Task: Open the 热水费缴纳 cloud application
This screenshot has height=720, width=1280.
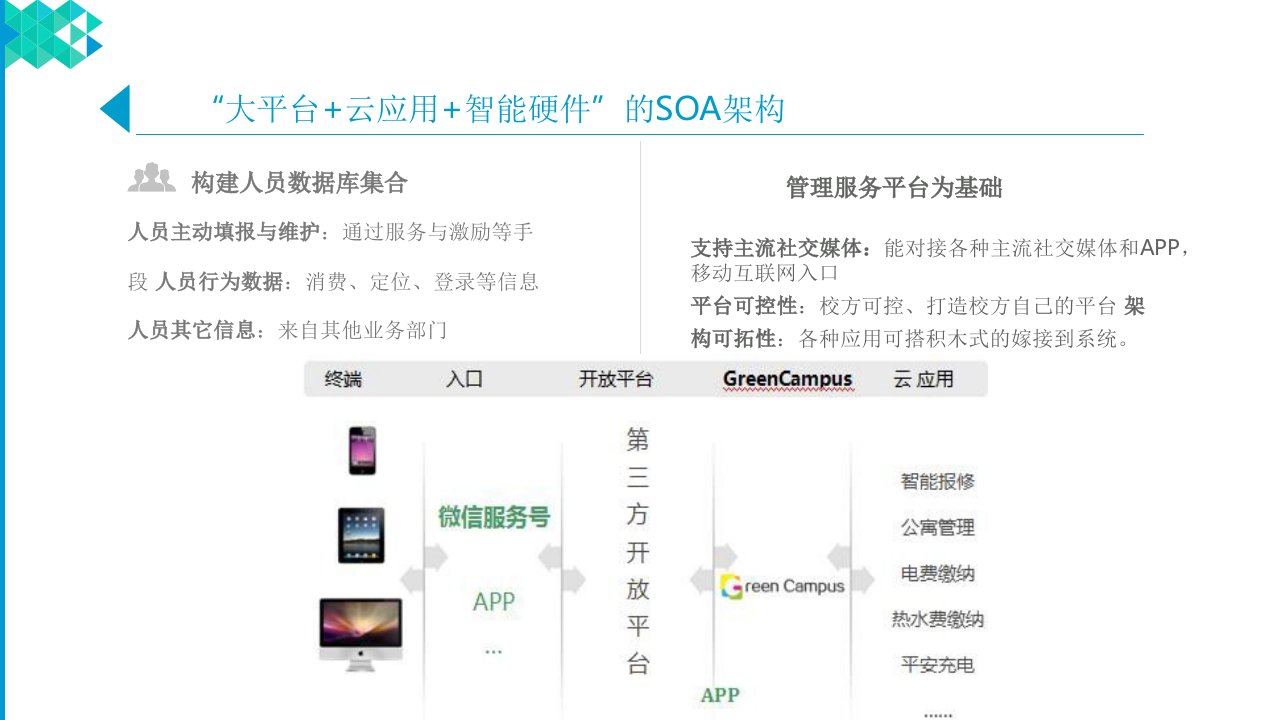Action: 937,619
